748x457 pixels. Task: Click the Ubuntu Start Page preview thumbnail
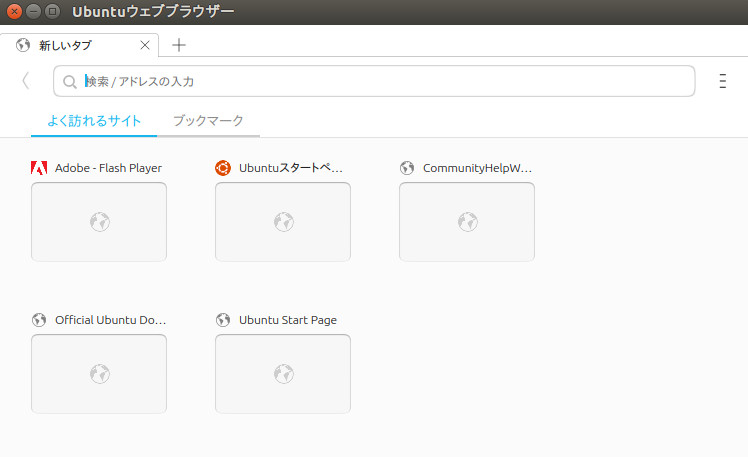click(x=283, y=374)
